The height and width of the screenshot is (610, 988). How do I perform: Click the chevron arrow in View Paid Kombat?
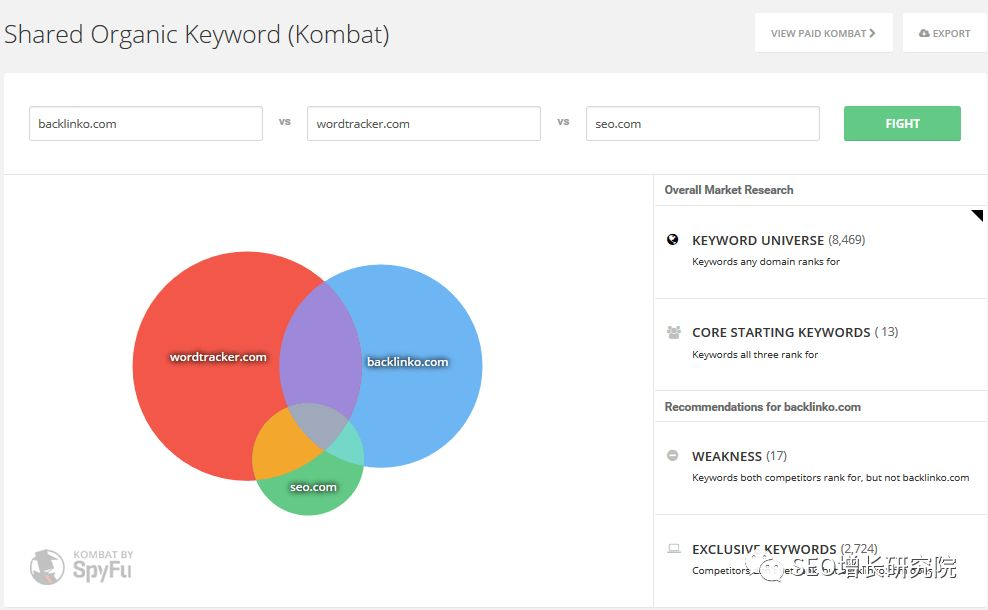pyautogui.click(x=872, y=33)
